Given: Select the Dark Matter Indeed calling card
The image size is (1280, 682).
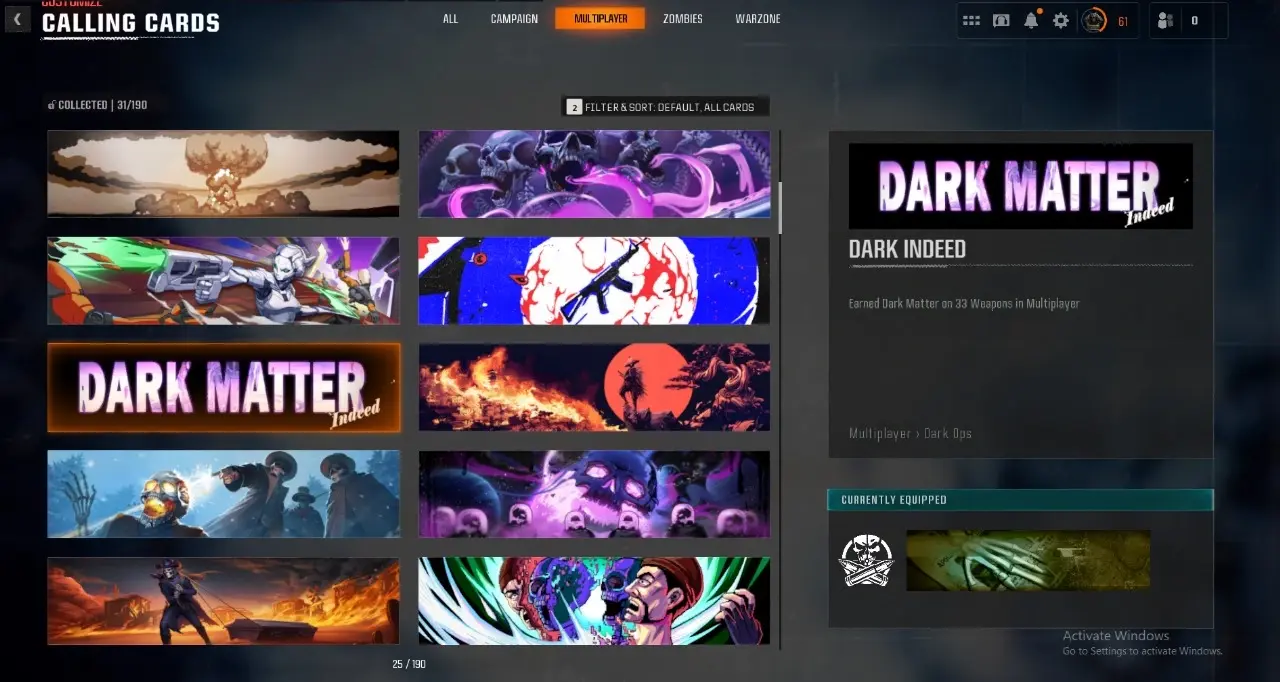Looking at the screenshot, I should [x=223, y=388].
